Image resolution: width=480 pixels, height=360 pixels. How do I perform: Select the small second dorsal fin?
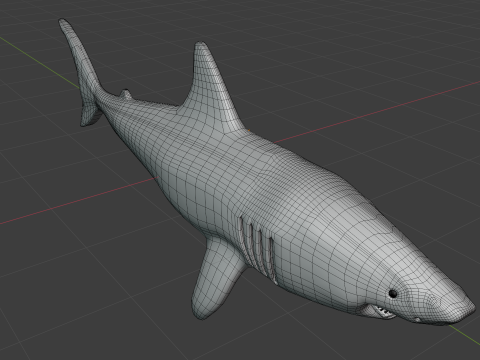click(x=126, y=94)
